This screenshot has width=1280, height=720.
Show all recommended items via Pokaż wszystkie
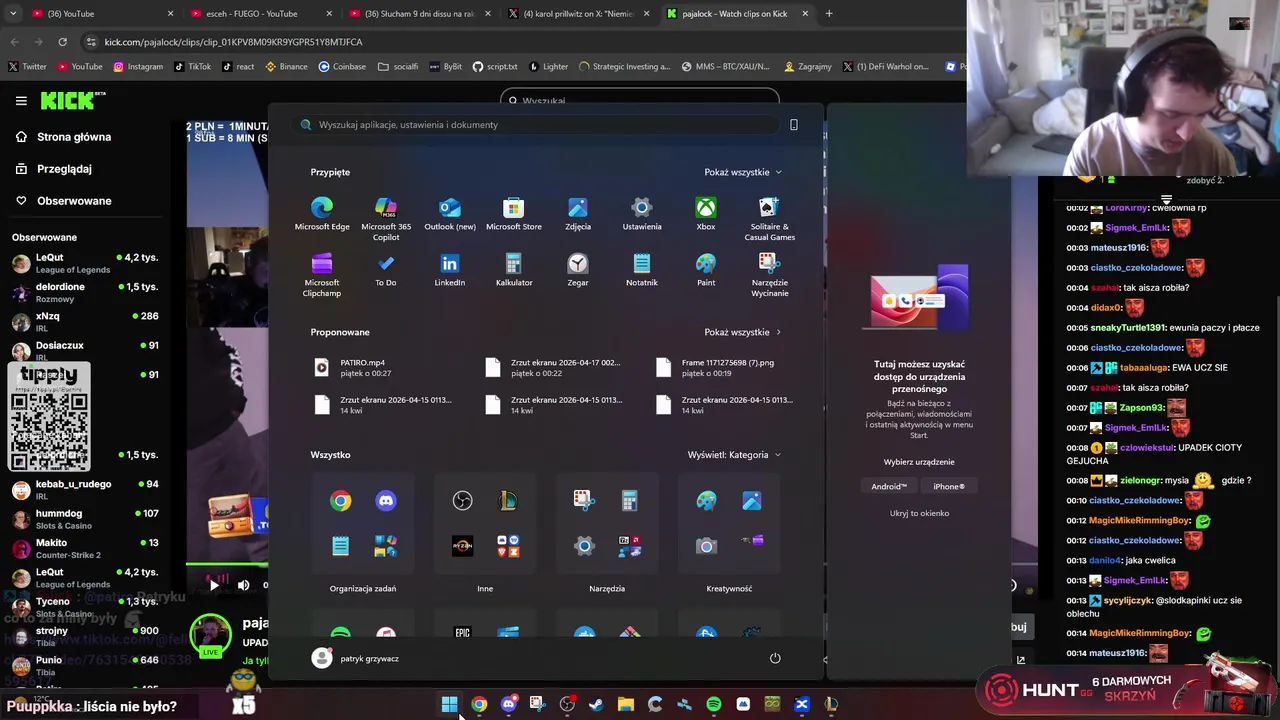(743, 332)
